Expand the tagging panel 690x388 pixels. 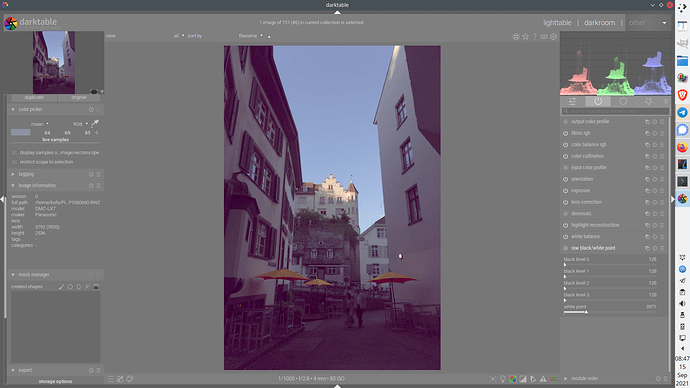pos(13,174)
